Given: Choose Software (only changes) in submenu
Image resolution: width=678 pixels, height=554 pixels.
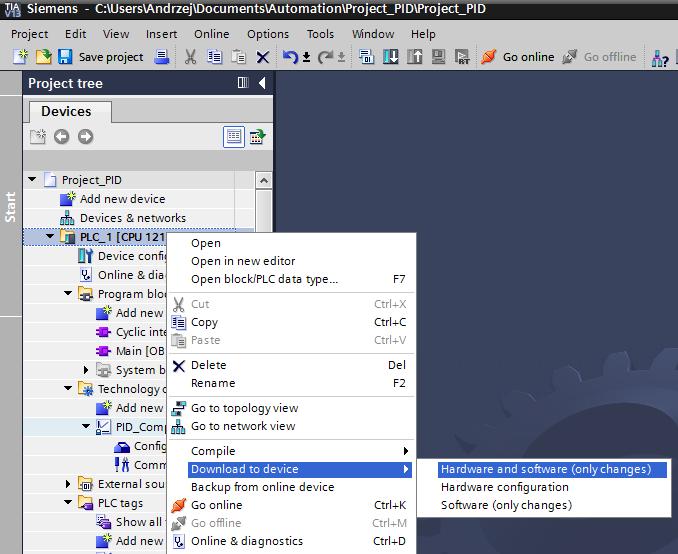Looking at the screenshot, I should click(x=552, y=505).
